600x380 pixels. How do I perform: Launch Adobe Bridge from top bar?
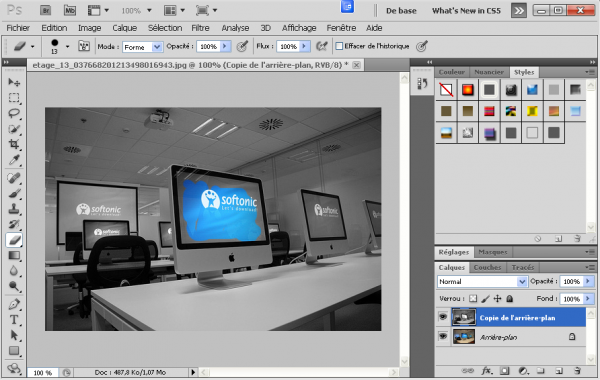(x=46, y=10)
